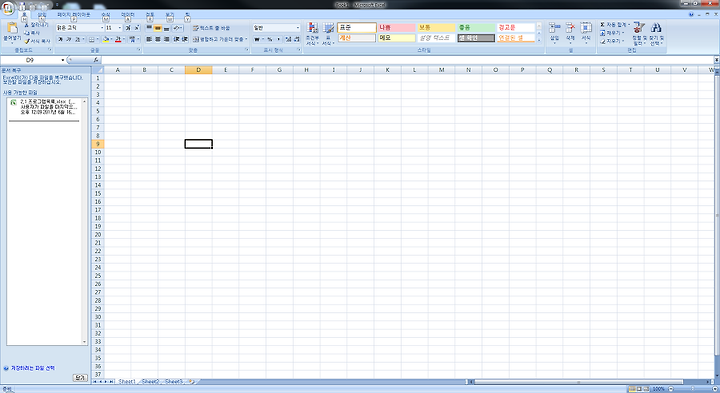Image resolution: width=720 pixels, height=393 pixels.
Task: Toggle italic formatting
Action: (69, 39)
